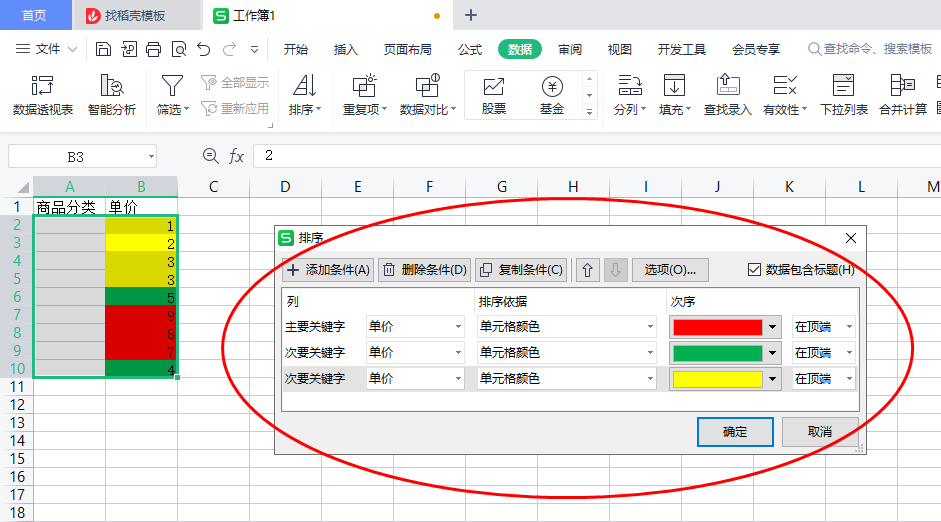Move sort condition up with arrow
This screenshot has height=522, width=941.
pos(588,270)
